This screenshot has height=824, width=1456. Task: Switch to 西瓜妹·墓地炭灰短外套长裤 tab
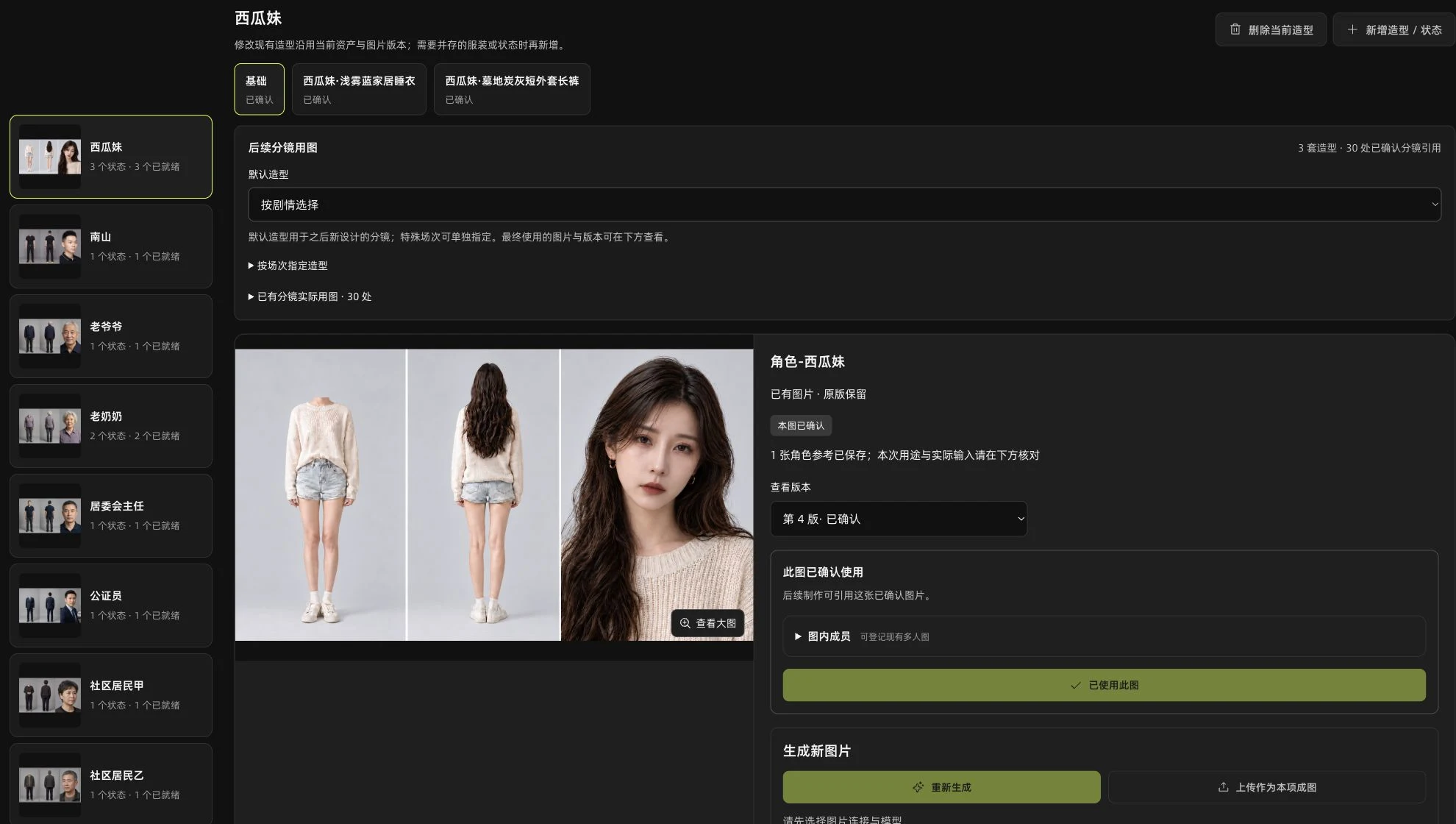(512, 89)
